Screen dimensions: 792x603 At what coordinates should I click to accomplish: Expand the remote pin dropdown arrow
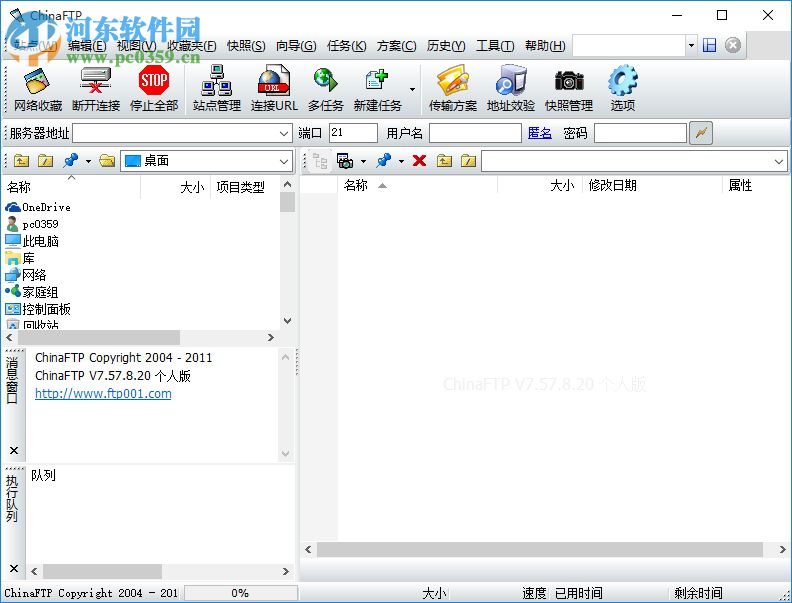pyautogui.click(x=401, y=162)
